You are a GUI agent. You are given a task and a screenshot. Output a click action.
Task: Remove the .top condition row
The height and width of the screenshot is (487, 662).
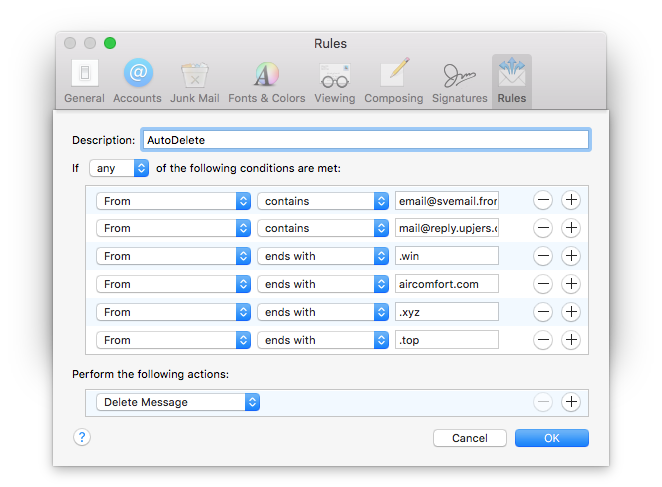coord(543,340)
